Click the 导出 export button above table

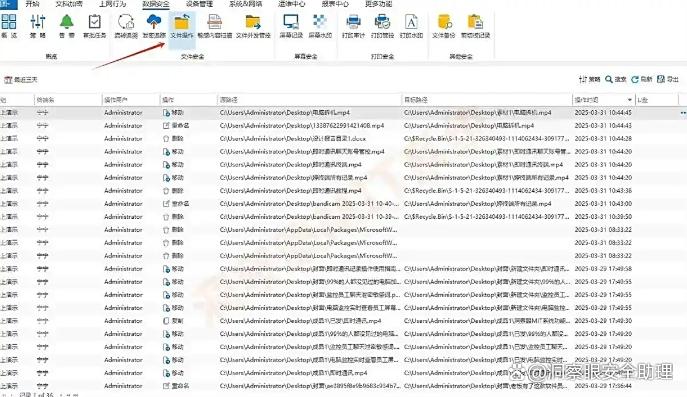(668, 79)
